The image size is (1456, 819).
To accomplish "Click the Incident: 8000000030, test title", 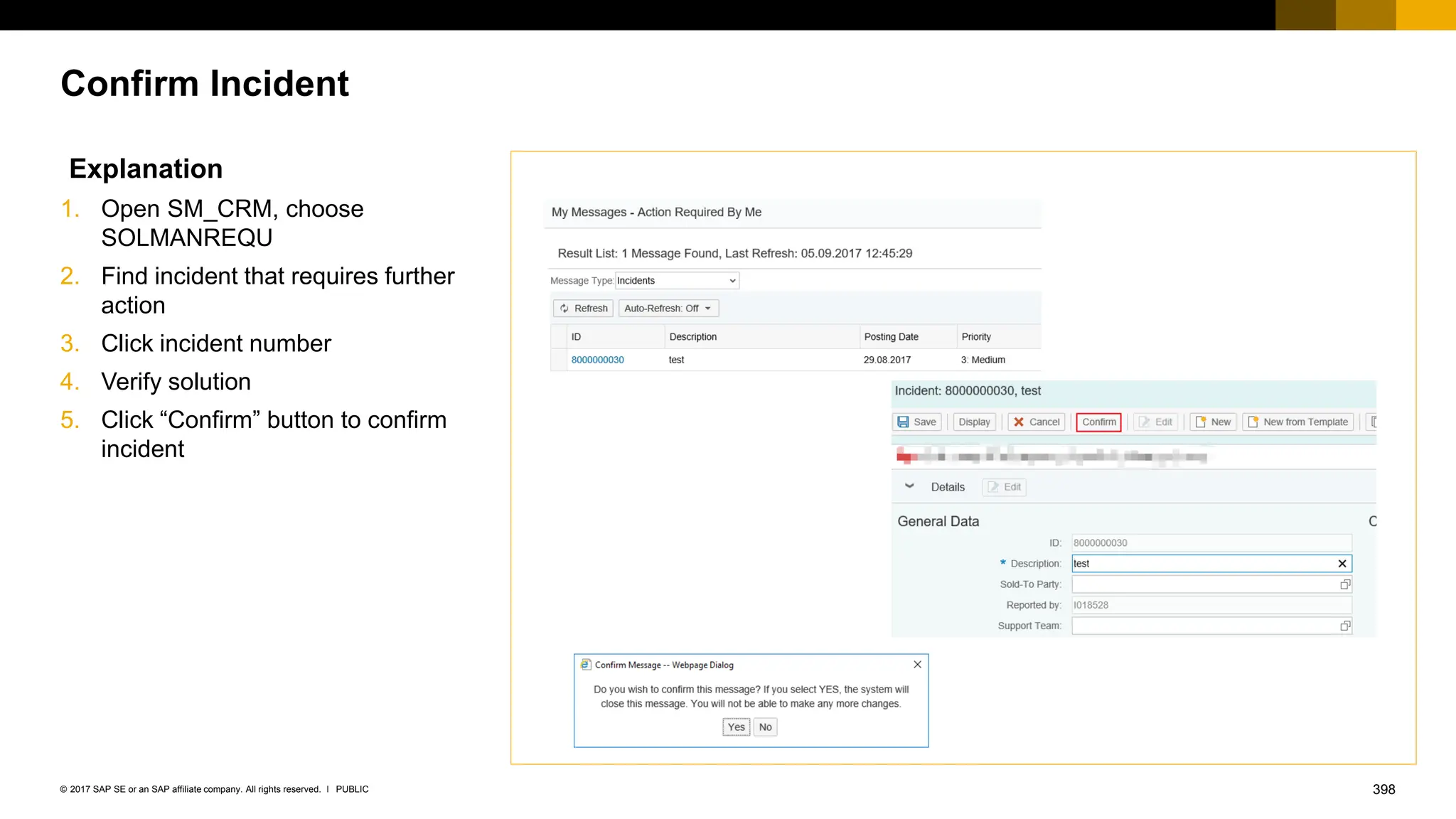I will 968,391.
